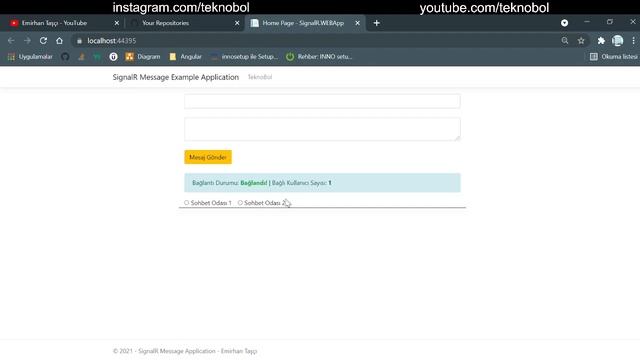Click the Mesaj Gönder button

coord(208,157)
